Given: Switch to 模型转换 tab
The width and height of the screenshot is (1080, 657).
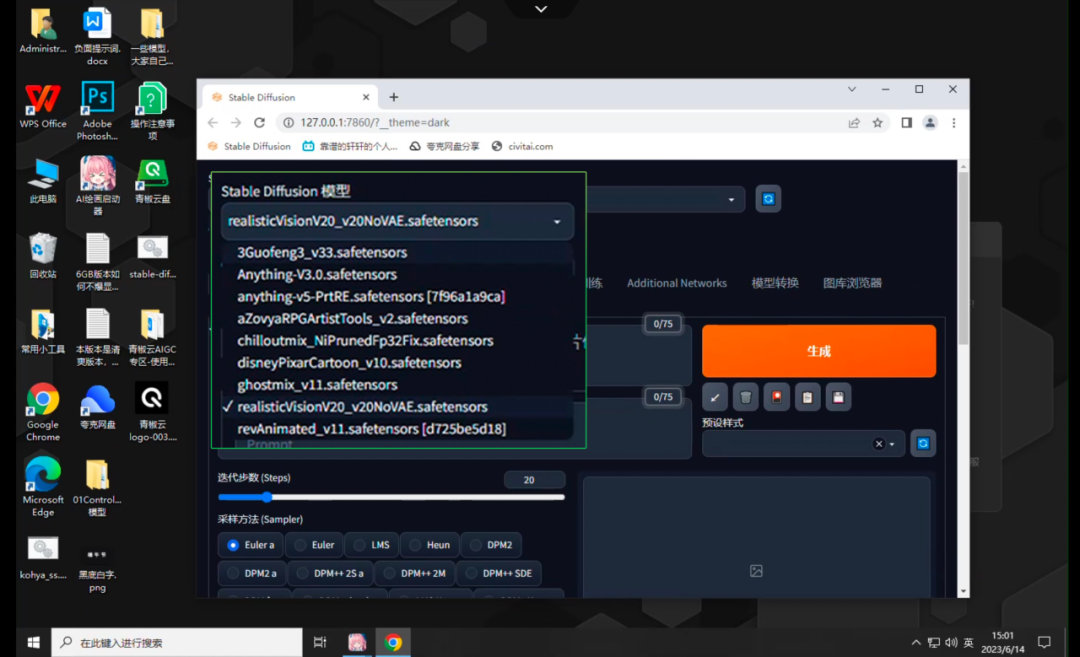Looking at the screenshot, I should pyautogui.click(x=775, y=283).
